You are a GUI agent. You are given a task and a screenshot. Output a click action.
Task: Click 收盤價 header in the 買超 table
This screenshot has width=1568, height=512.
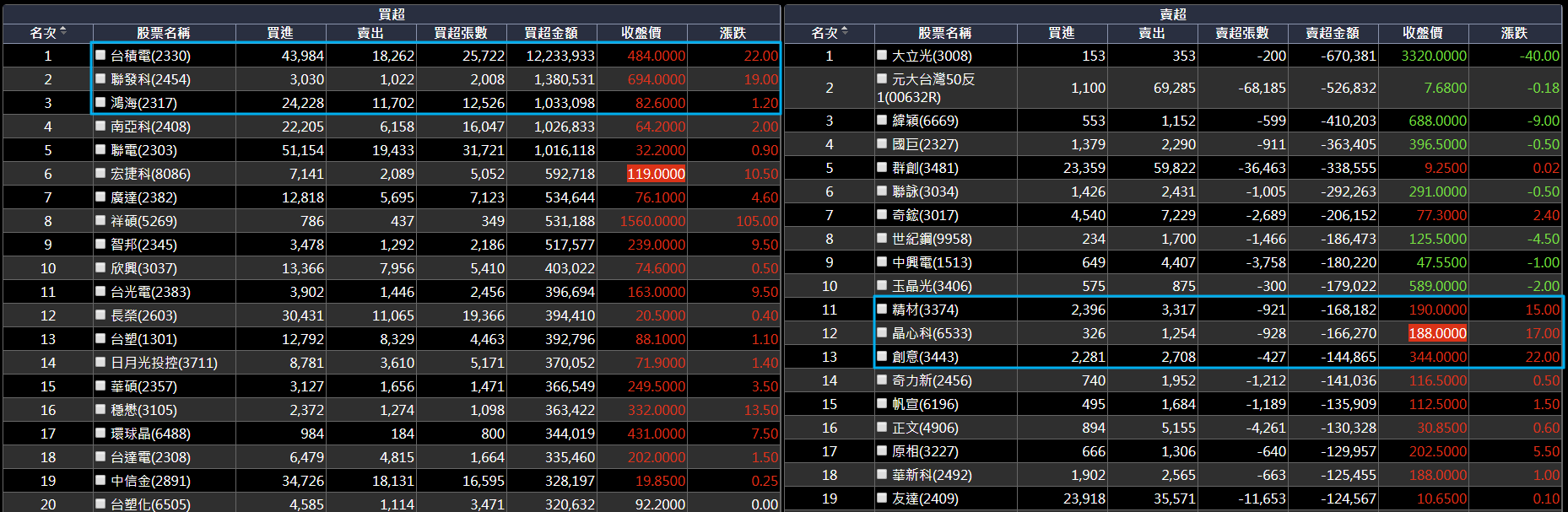pyautogui.click(x=641, y=33)
